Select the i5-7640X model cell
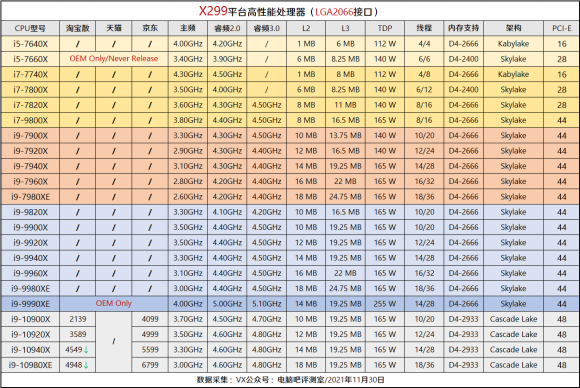Screen dimensions: 580x388 tap(30, 44)
